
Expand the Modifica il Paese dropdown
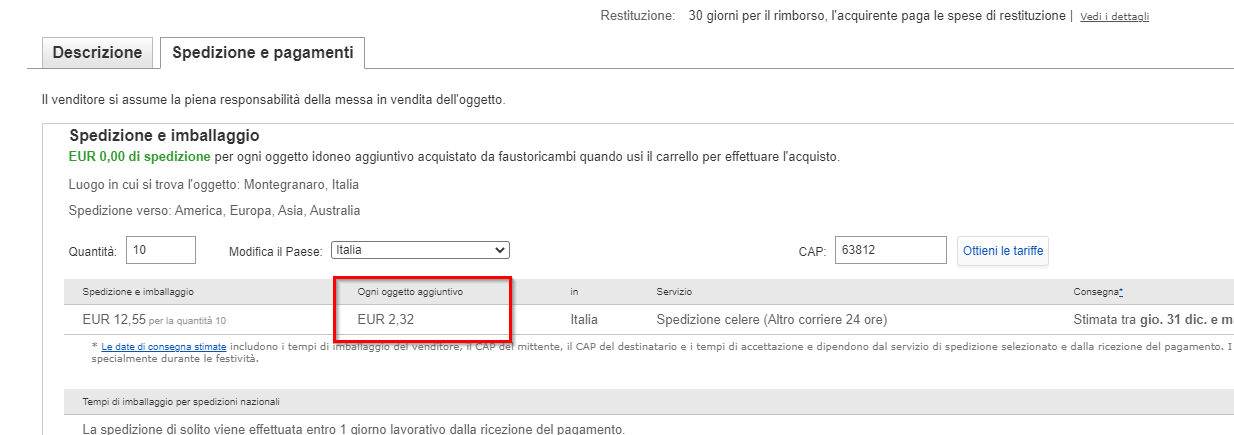[420, 250]
